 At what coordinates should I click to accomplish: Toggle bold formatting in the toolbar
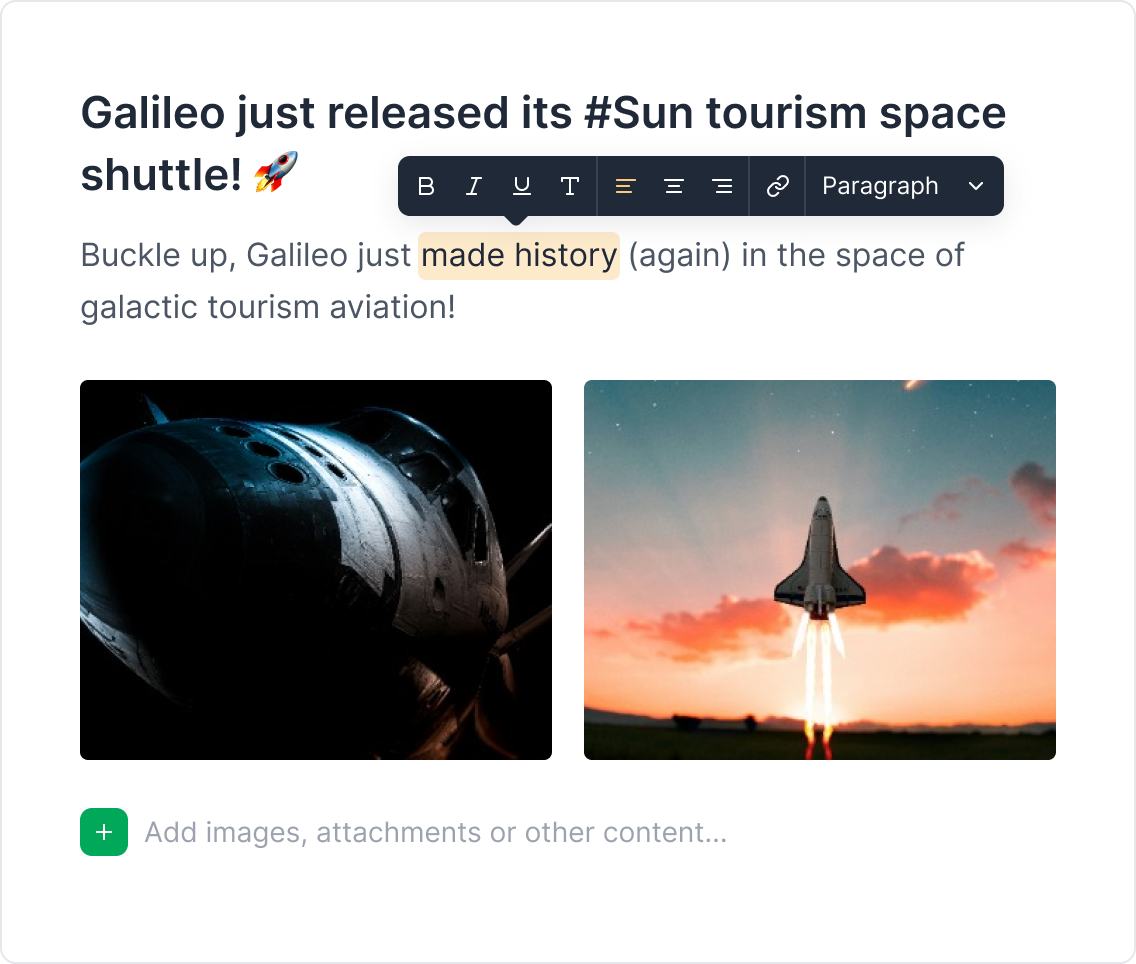pos(426,186)
